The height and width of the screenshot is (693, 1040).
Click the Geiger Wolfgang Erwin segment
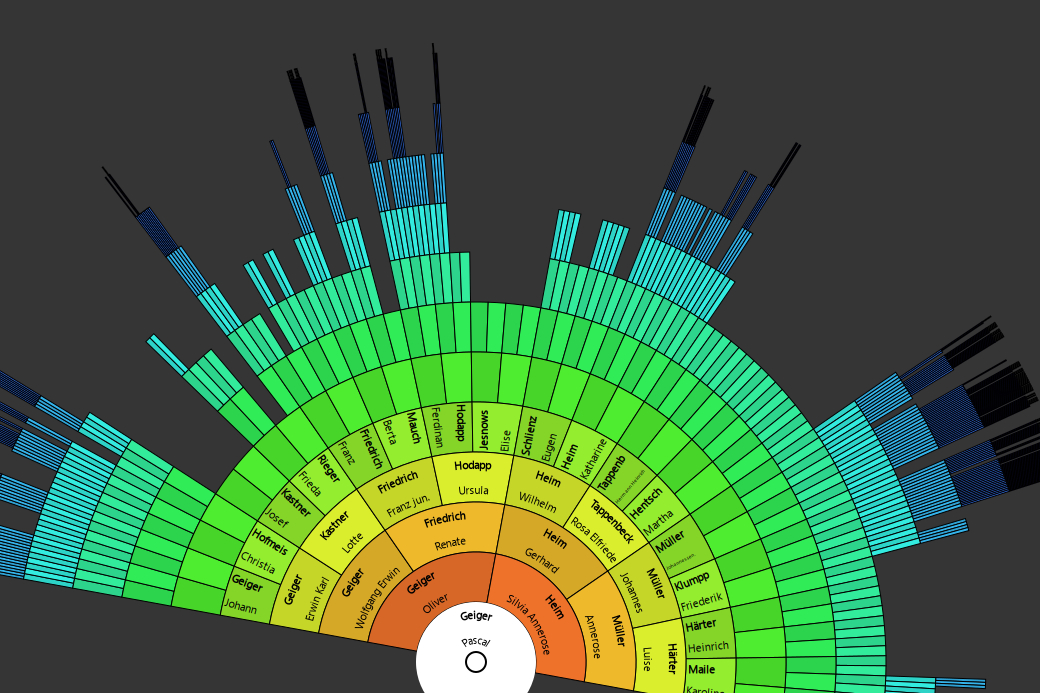click(365, 590)
